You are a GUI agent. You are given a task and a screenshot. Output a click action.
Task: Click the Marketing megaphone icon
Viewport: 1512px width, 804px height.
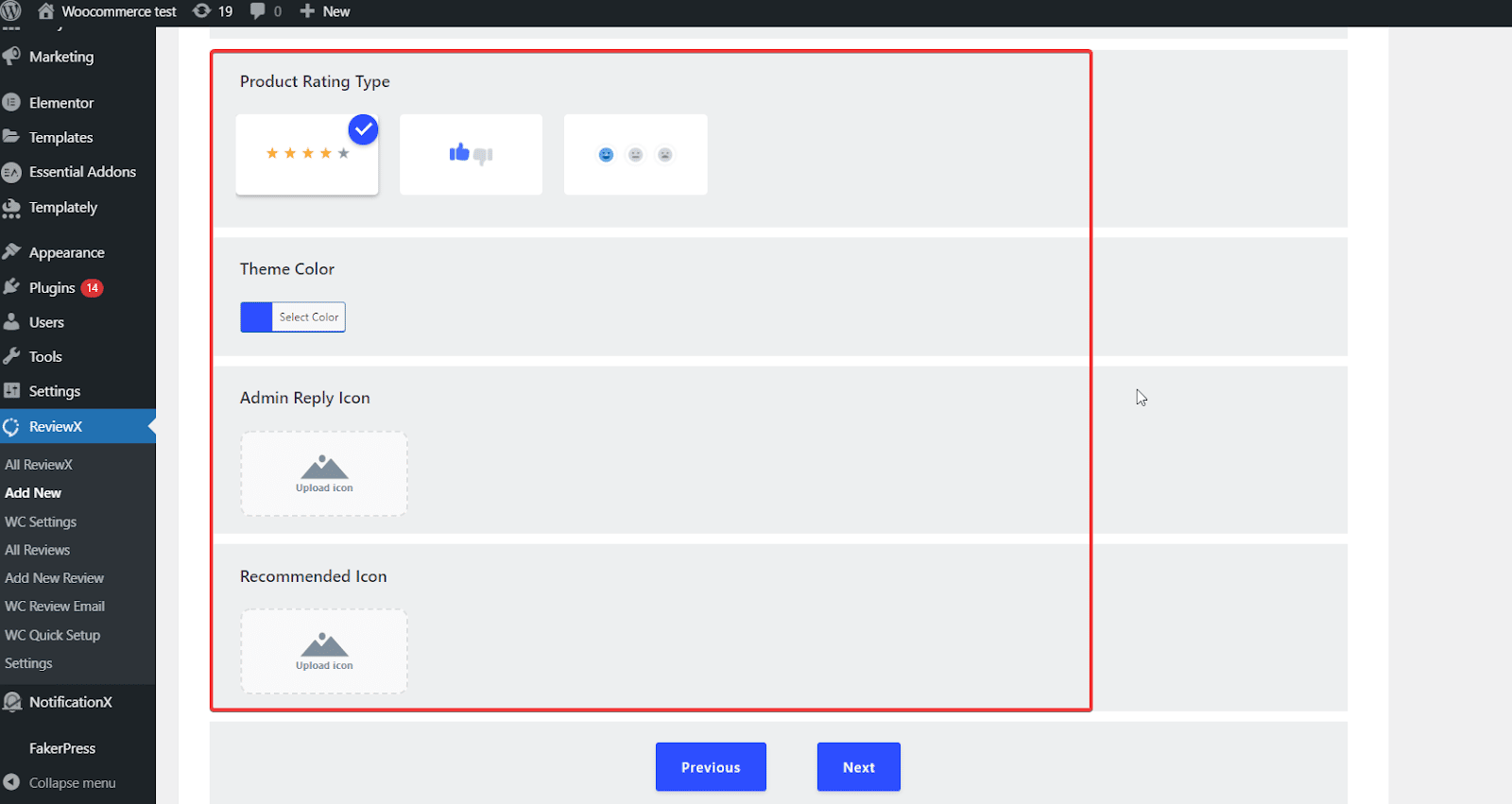tap(11, 57)
